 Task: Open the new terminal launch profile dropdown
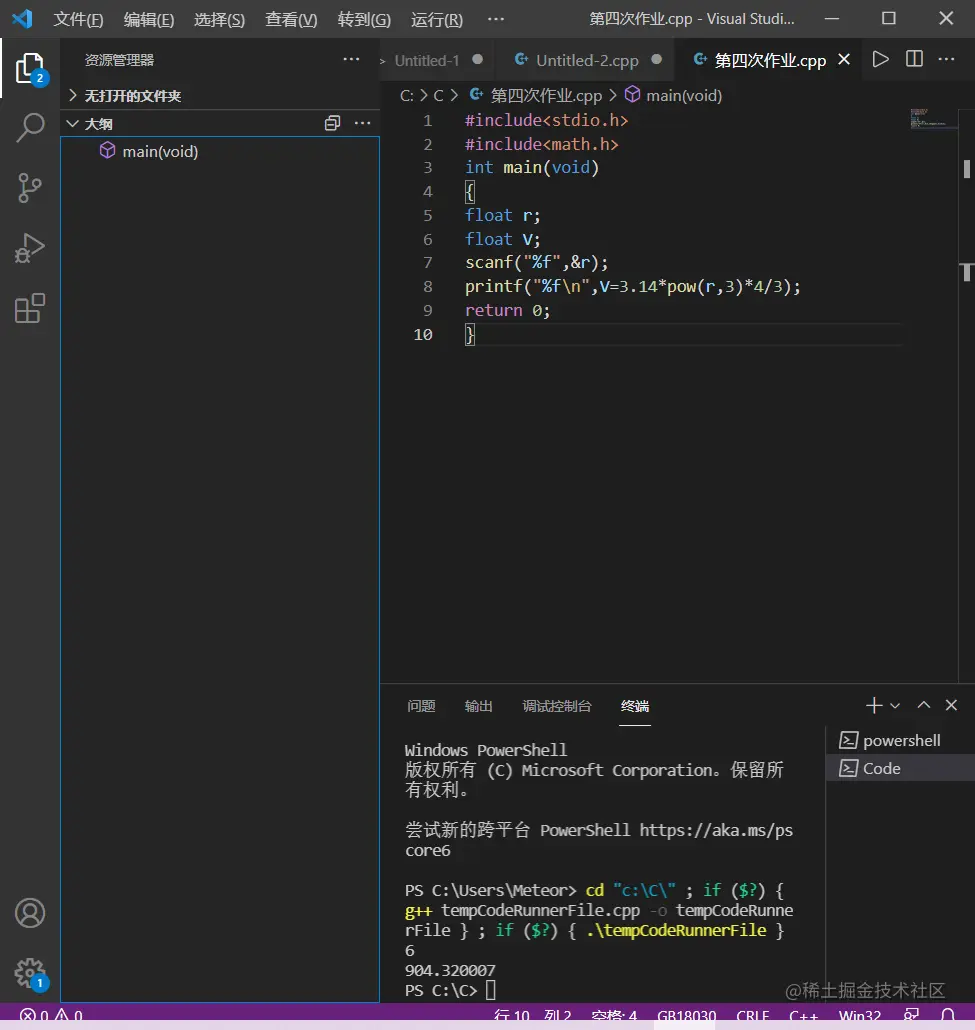pos(895,706)
